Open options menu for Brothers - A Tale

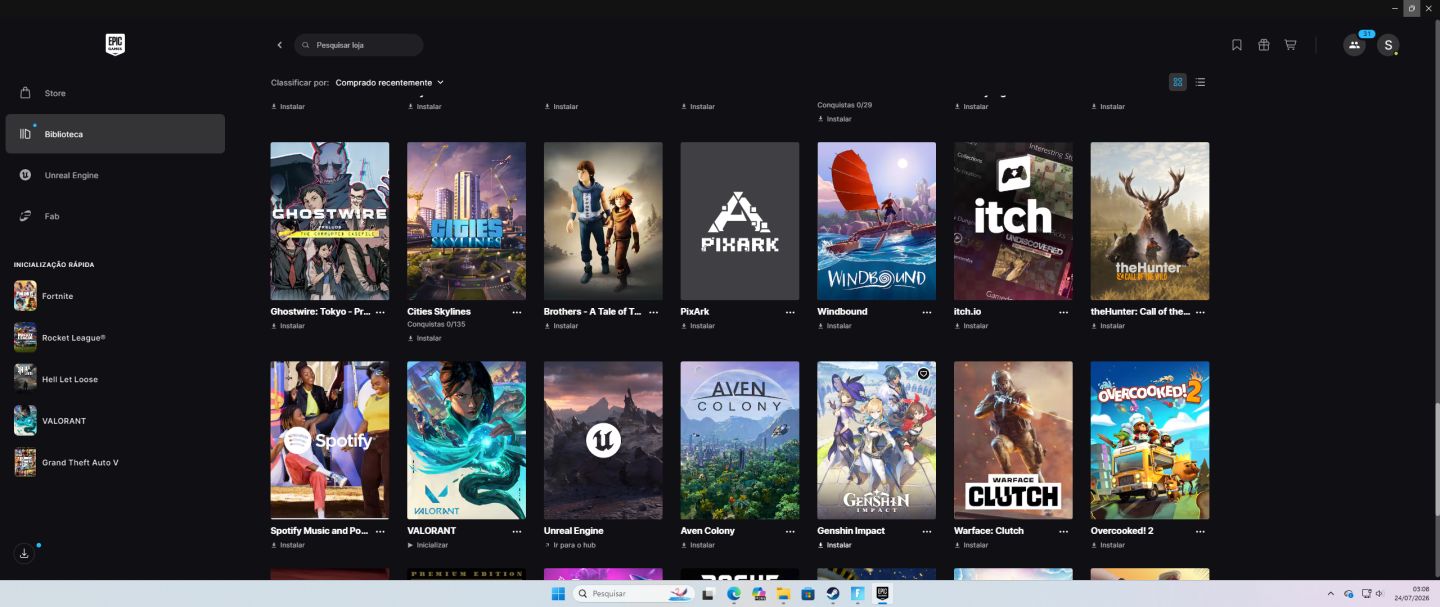click(654, 312)
